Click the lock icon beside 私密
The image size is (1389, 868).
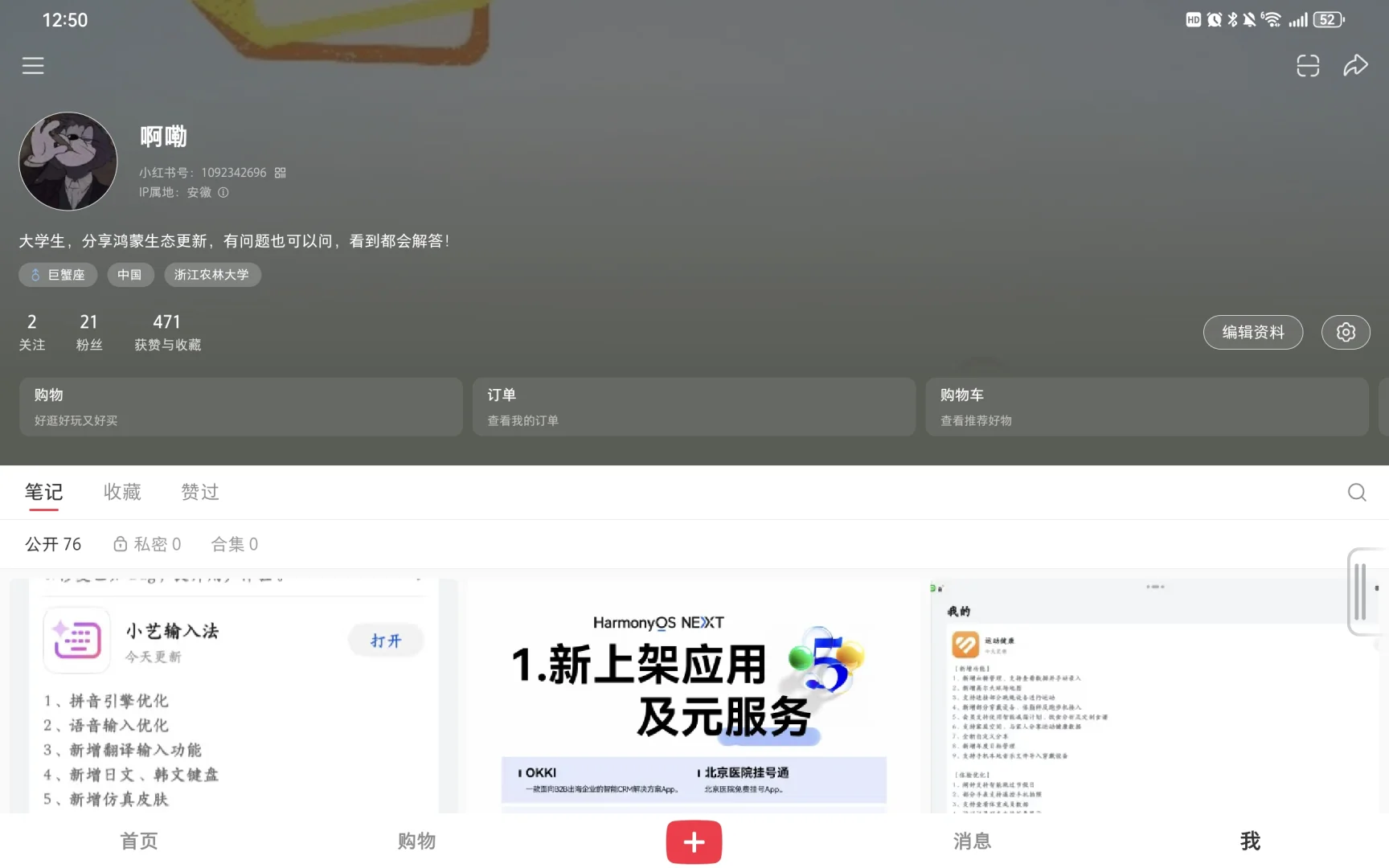click(x=121, y=543)
